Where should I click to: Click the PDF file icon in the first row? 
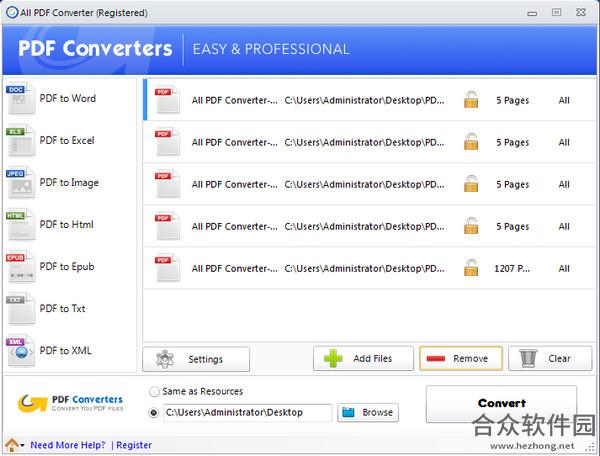[x=167, y=100]
